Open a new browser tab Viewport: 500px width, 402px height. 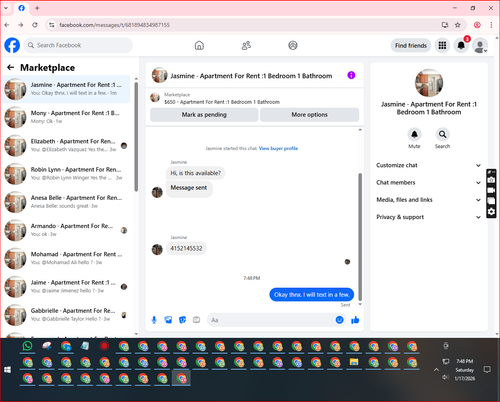click(x=37, y=8)
